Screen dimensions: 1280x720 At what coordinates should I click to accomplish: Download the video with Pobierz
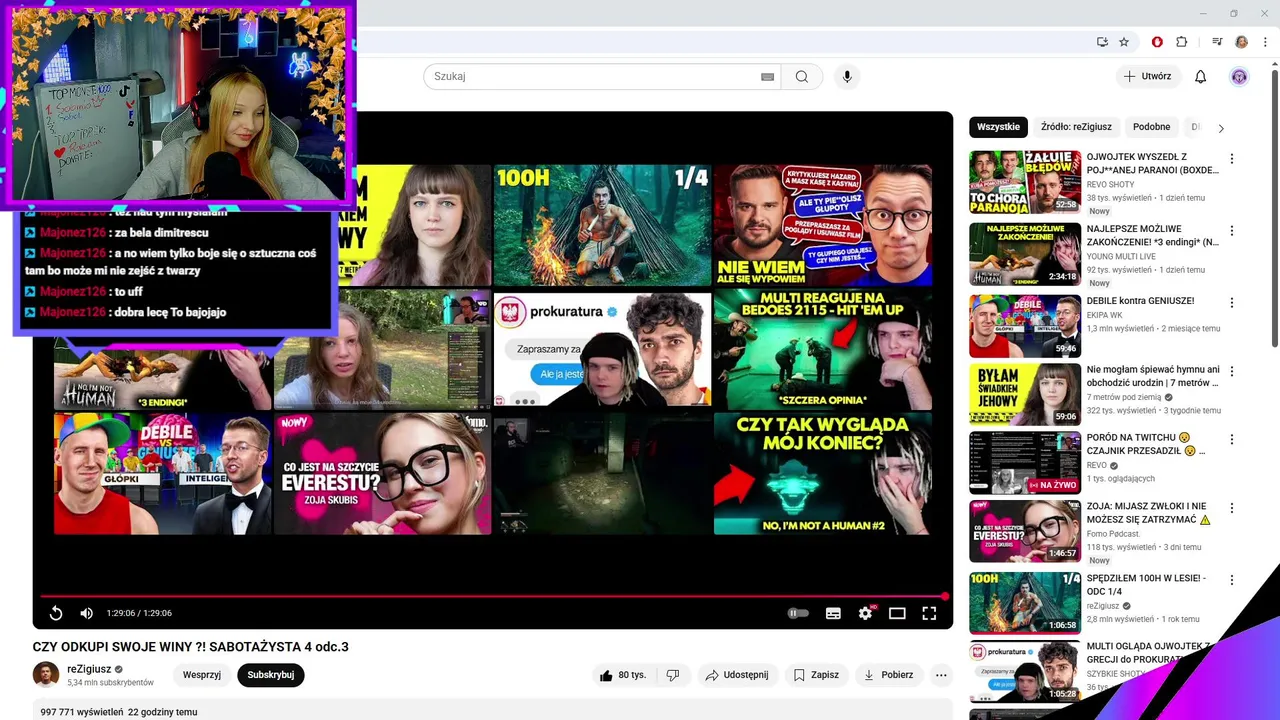(889, 675)
